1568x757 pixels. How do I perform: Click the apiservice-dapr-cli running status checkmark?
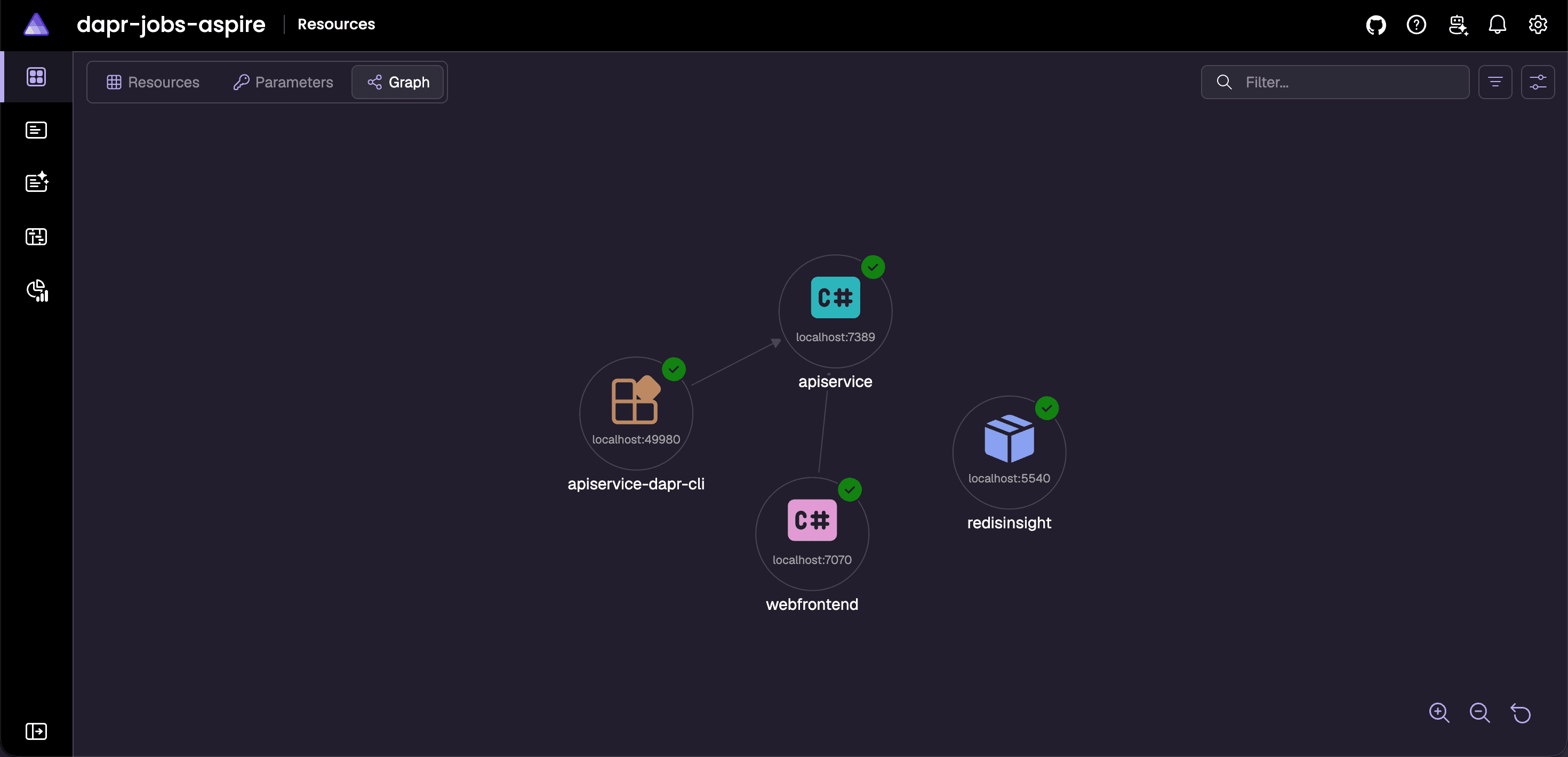coord(674,369)
